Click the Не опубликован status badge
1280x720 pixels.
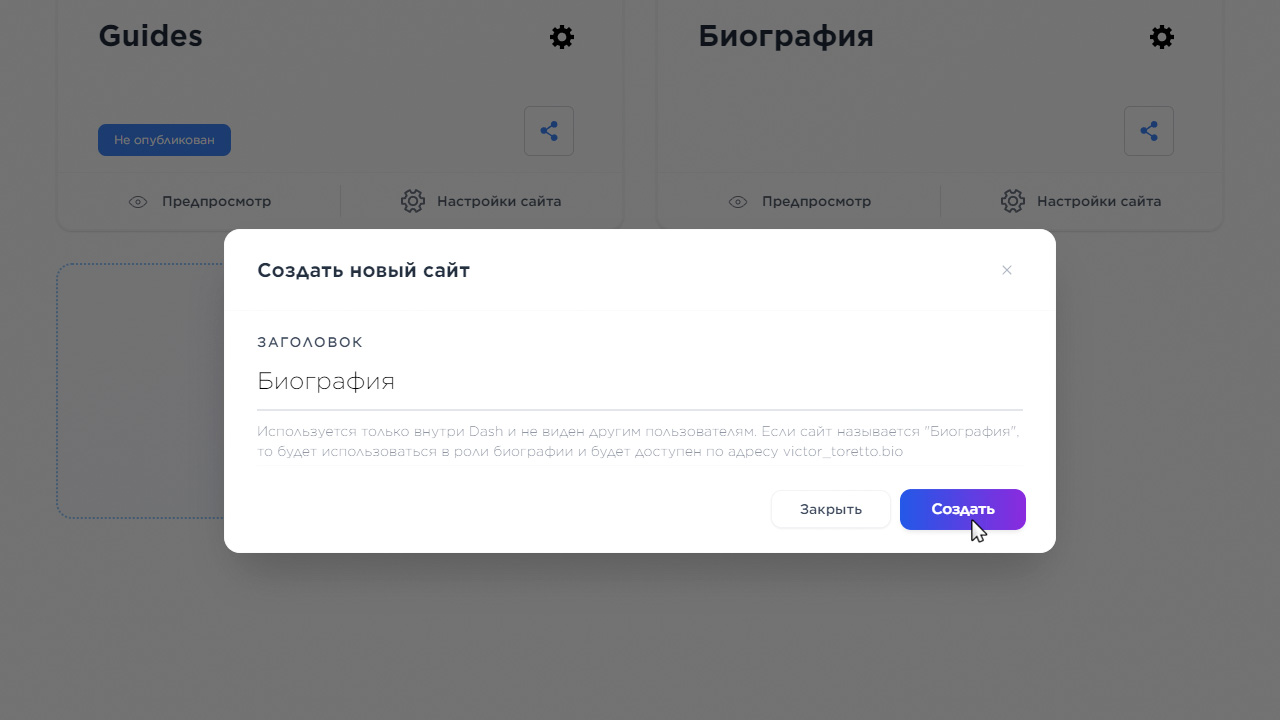[164, 140]
